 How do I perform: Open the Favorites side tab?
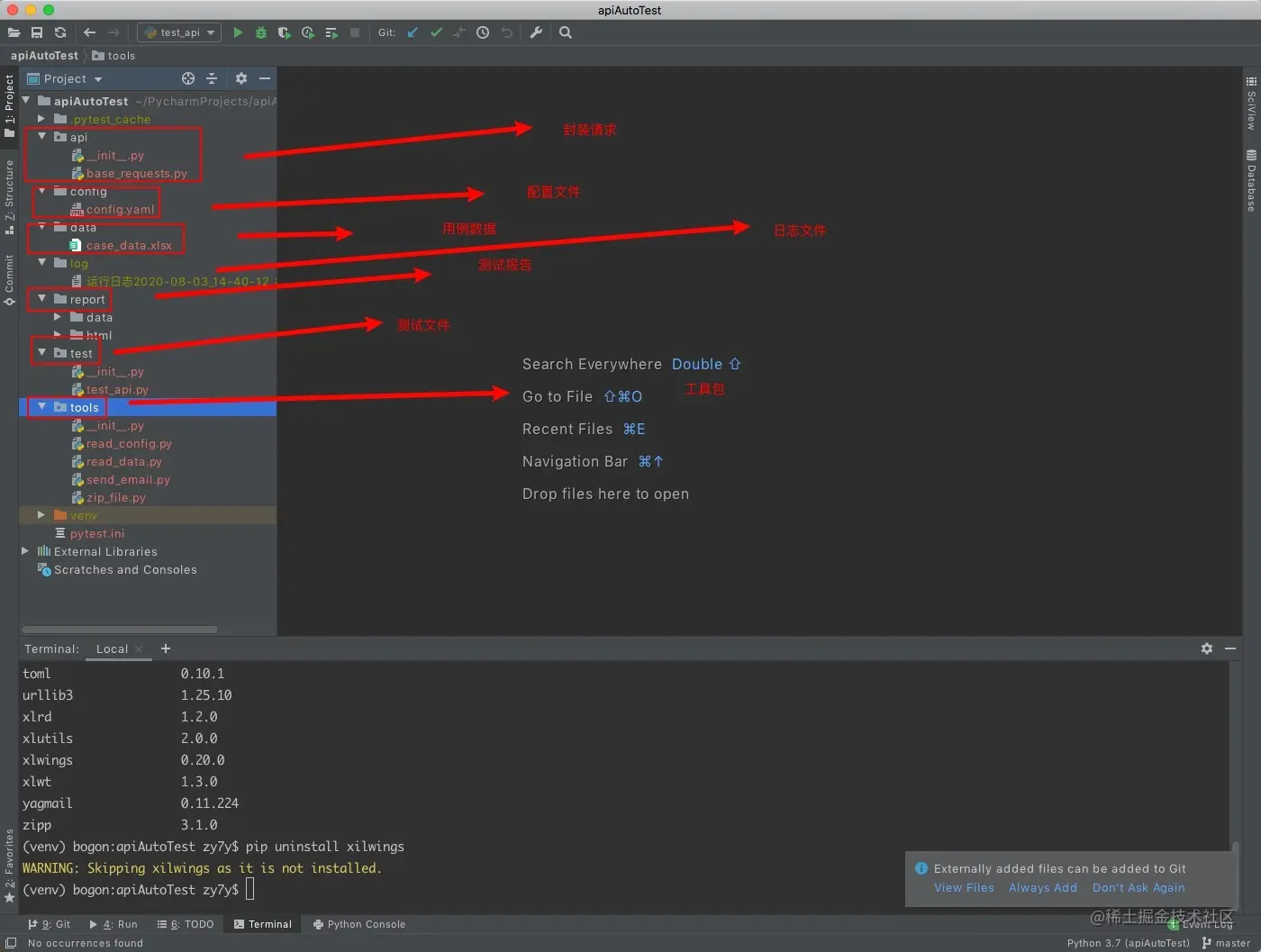9,867
